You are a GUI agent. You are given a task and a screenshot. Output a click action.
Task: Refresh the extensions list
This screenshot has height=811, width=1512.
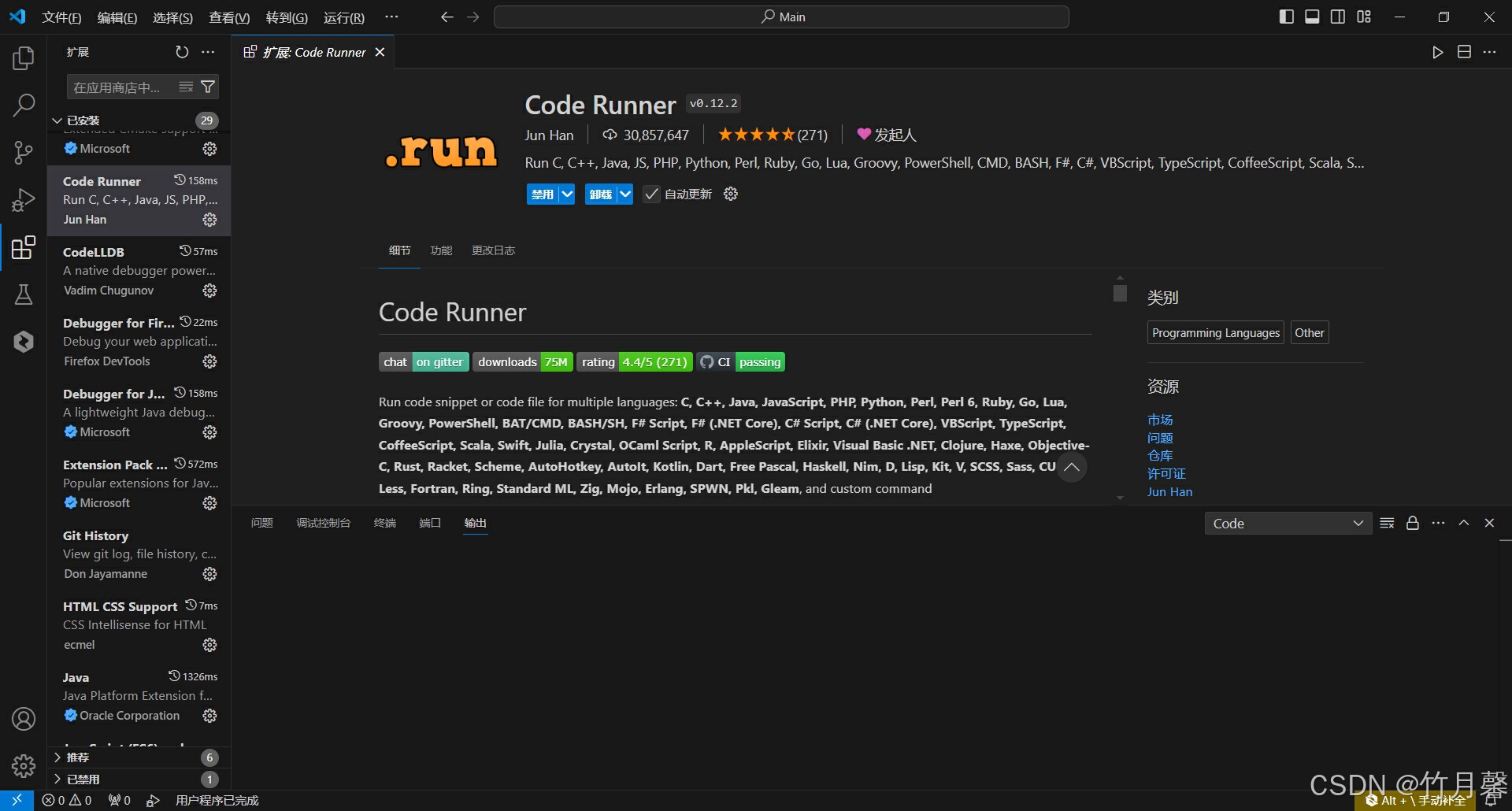182,52
